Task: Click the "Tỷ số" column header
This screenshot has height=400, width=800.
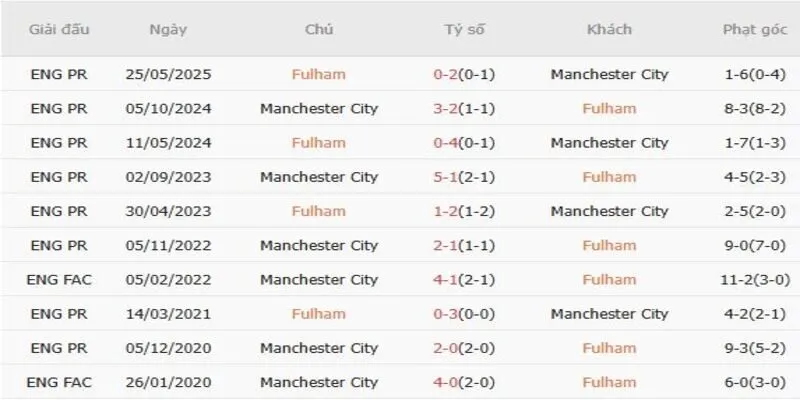Action: coord(464,29)
